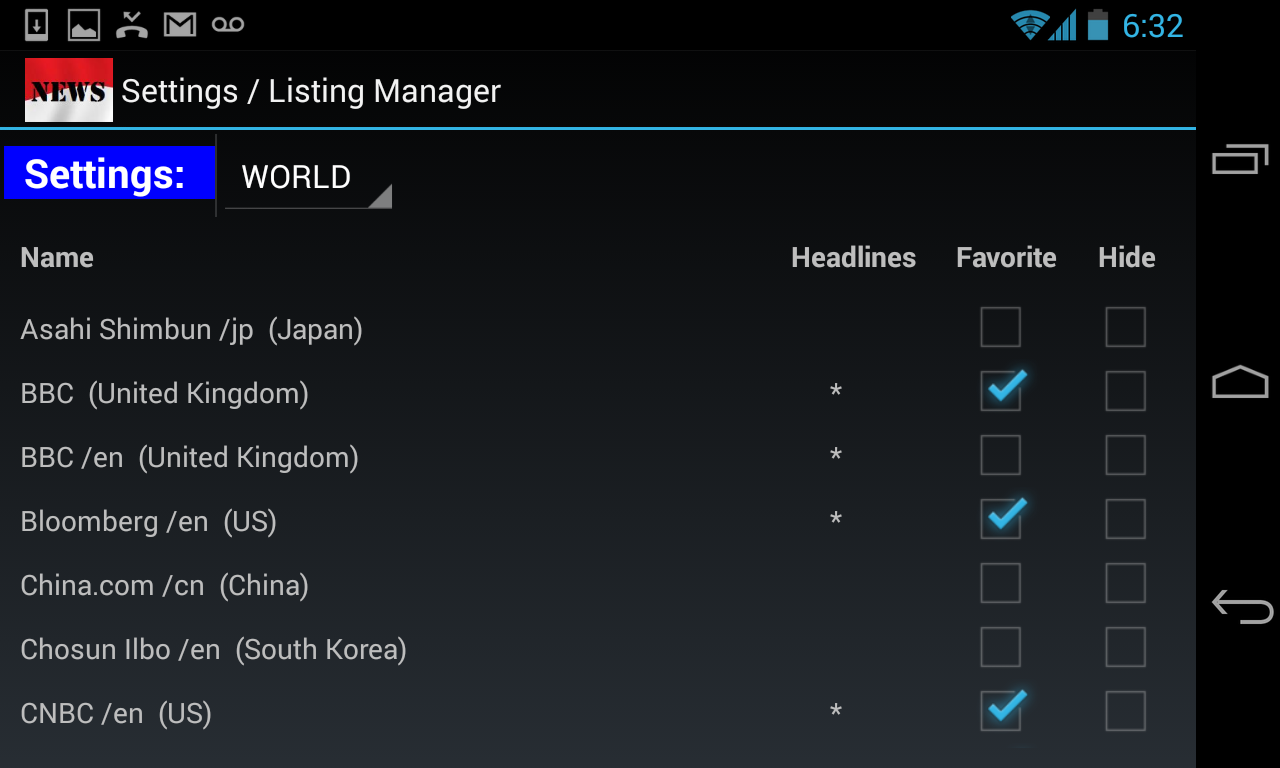
Task: Mark Chosun Ilbo /en as favorite
Action: click(1001, 647)
